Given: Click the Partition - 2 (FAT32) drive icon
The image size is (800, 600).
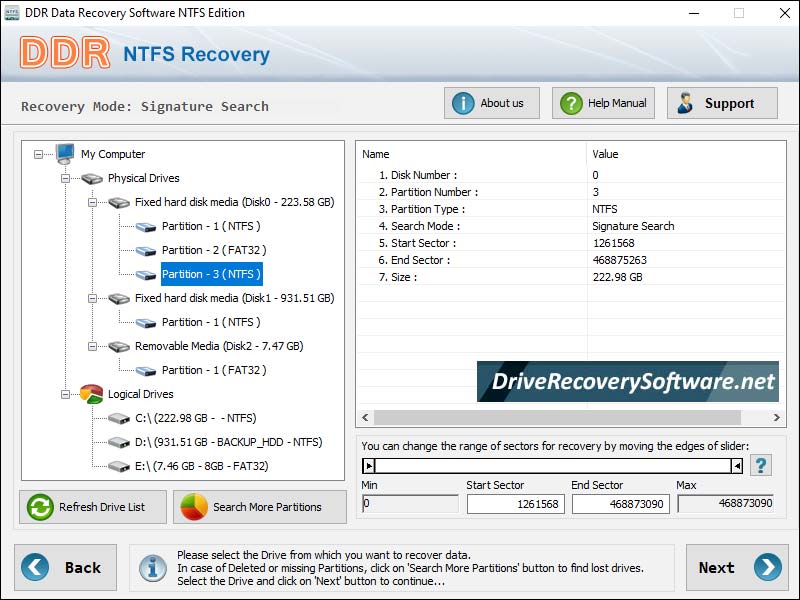Looking at the screenshot, I should (146, 251).
